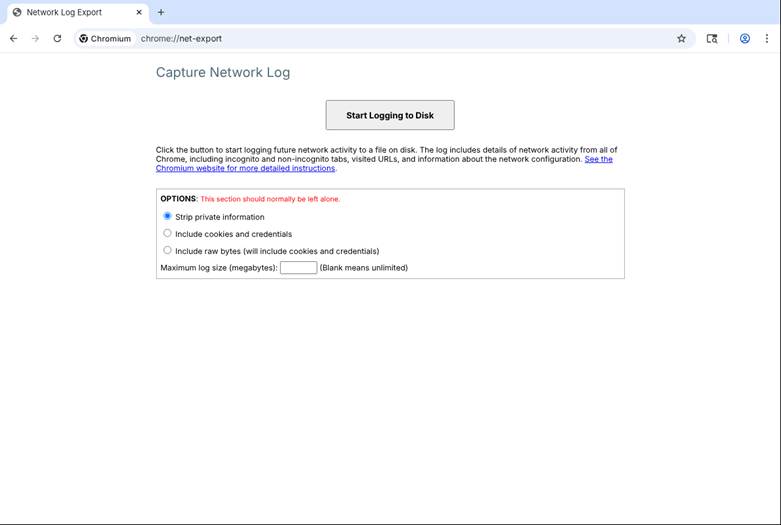Reload the net-export page
781x525 pixels.
tap(57, 38)
